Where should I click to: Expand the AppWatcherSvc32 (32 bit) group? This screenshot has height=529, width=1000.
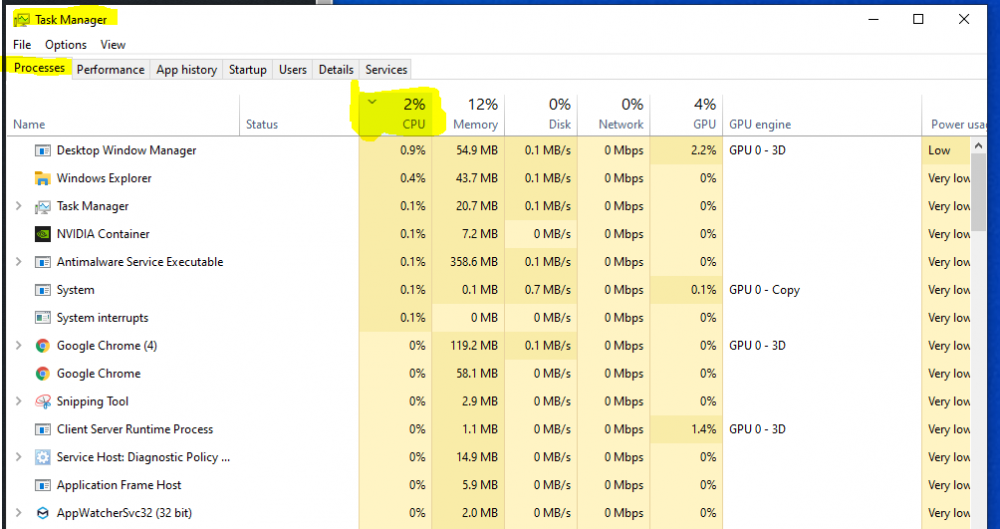click(18, 512)
